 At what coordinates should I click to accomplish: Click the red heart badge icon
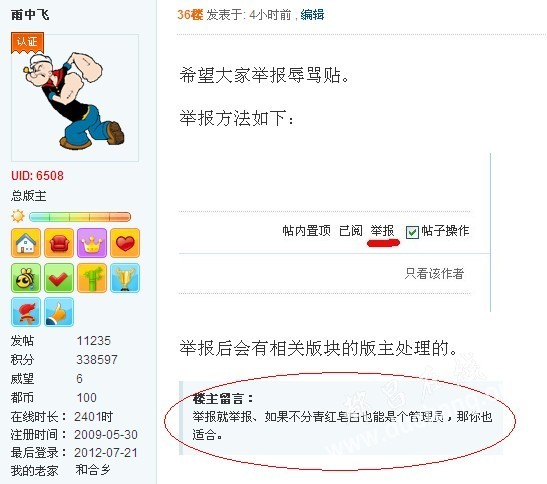125,243
